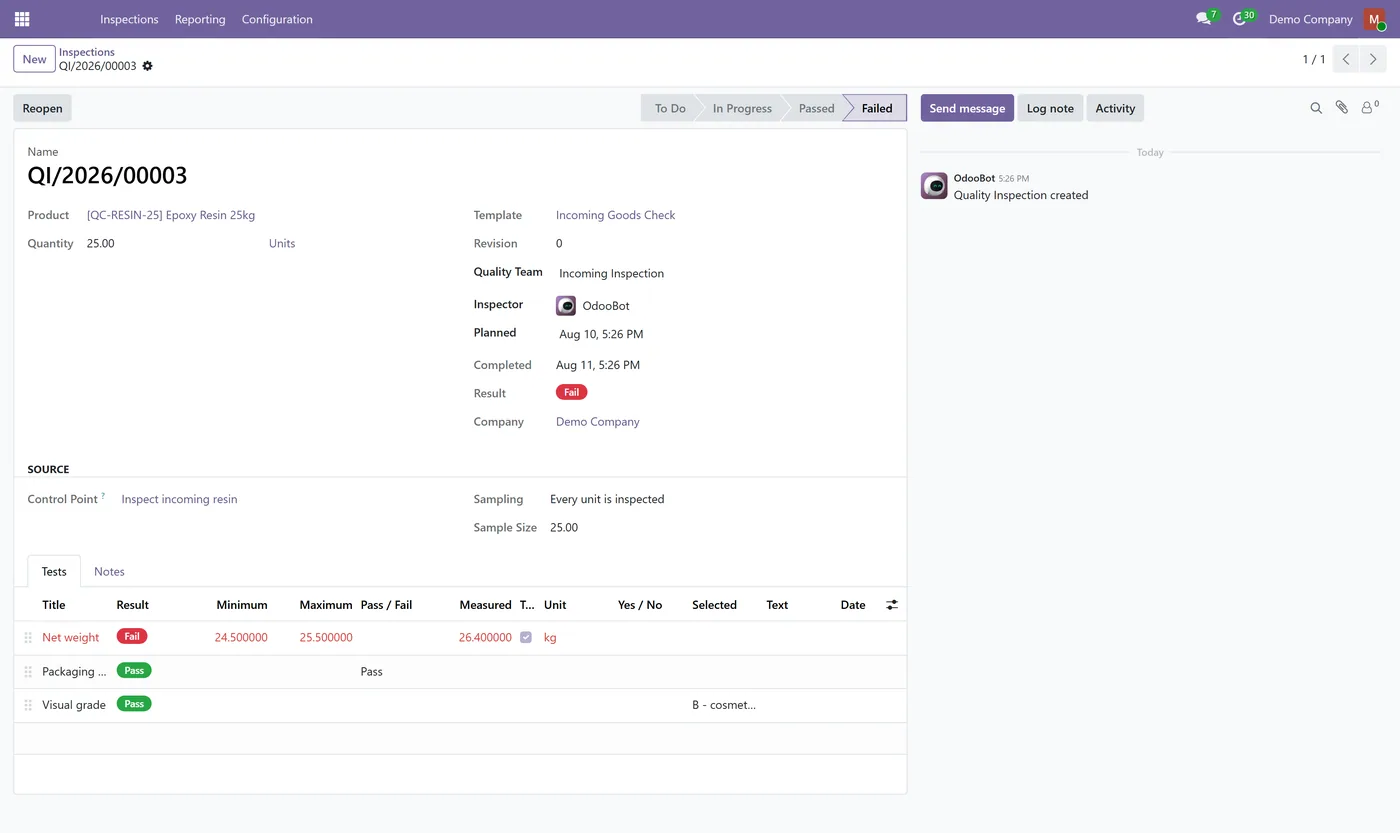Open the user avatar menu
1400x833 pixels.
coord(1374,19)
